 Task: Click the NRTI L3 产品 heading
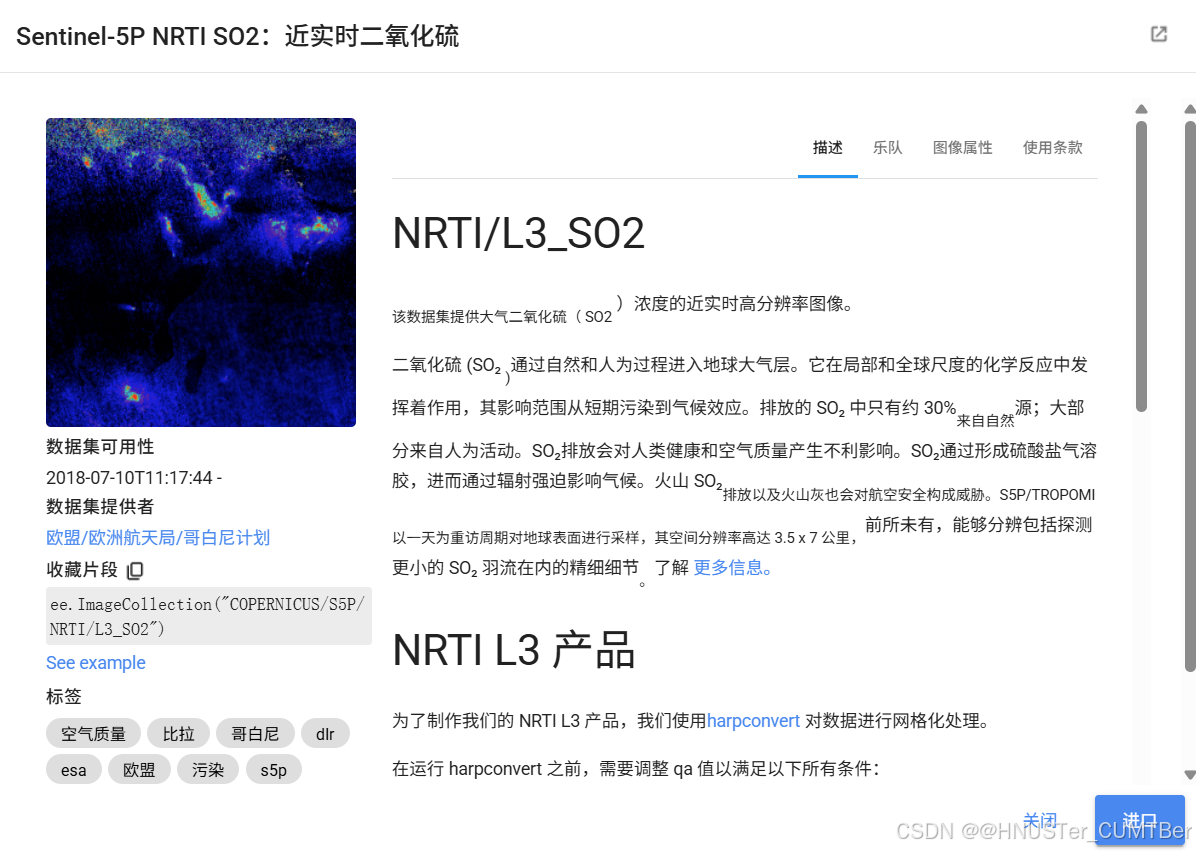(513, 650)
